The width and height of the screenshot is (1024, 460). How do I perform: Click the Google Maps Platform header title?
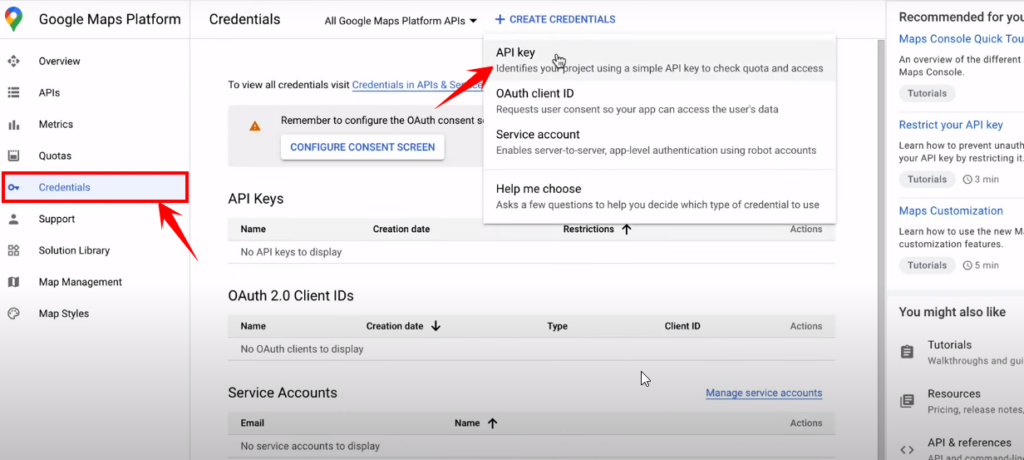pyautogui.click(x=109, y=20)
